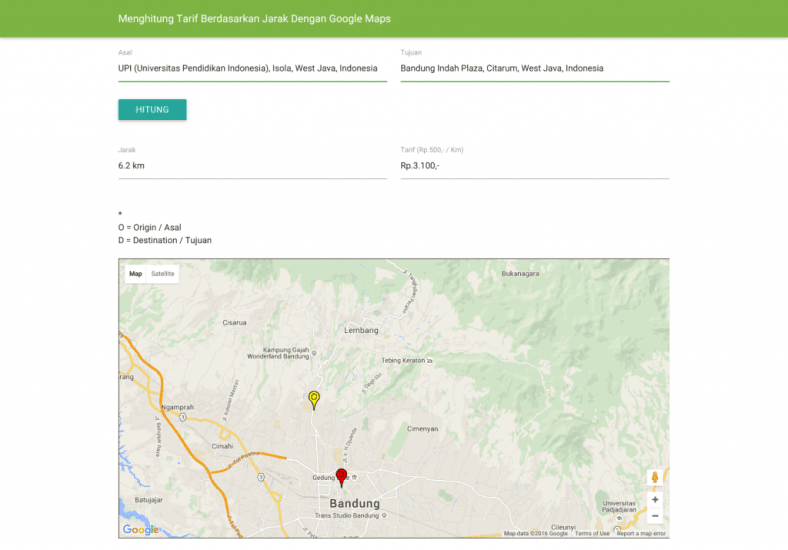Click the HITUNG button
Screen dimensions: 788x550
pos(152,110)
